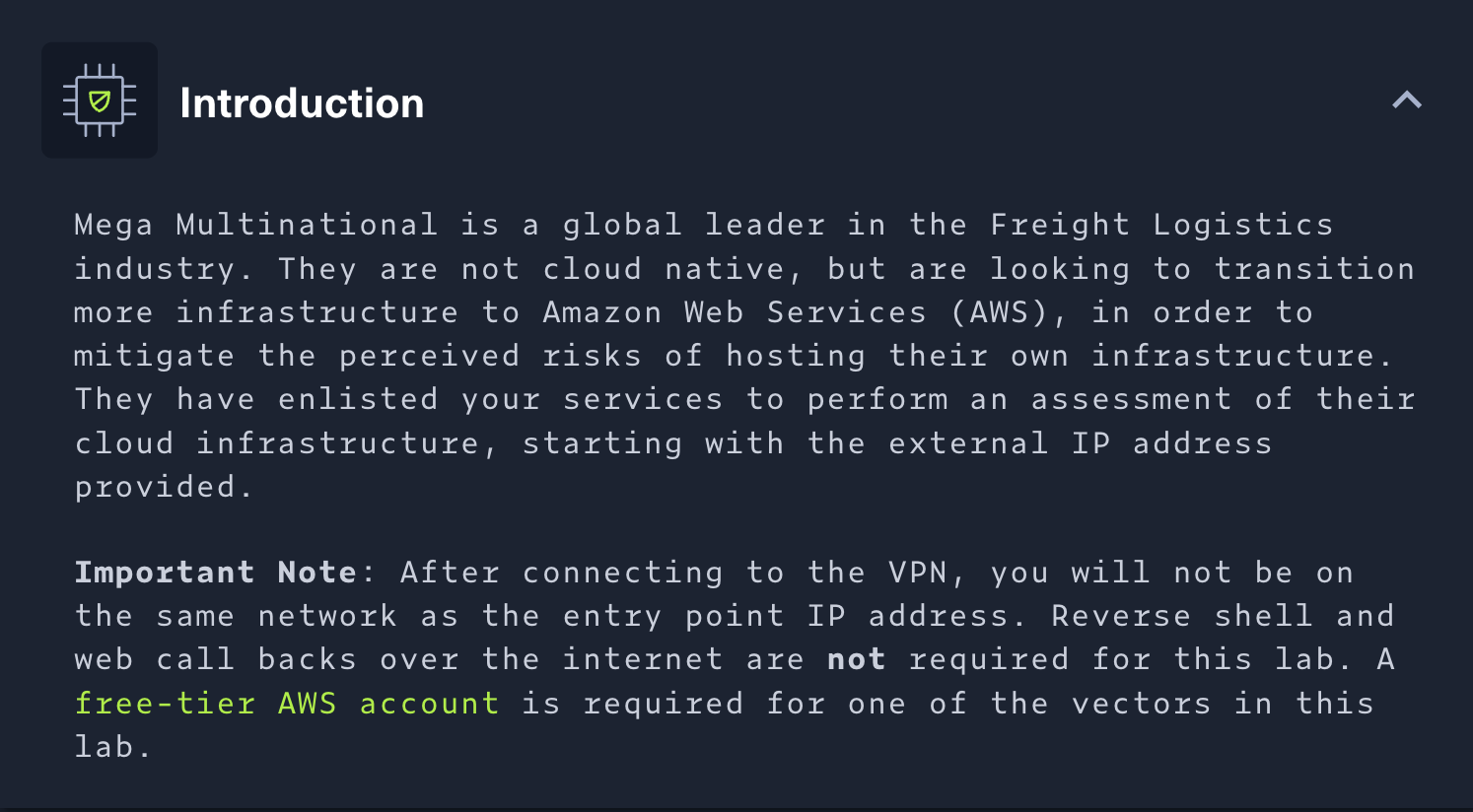This screenshot has width=1473, height=812.
Task: Click the bold "Important Note" label
Action: (215, 573)
